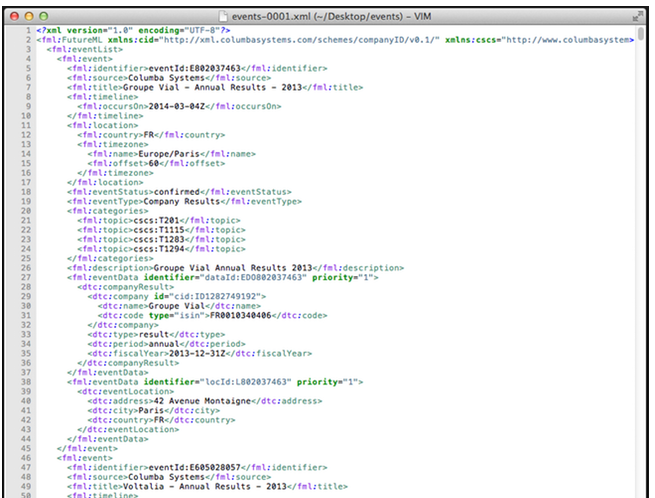Image resolution: width=655 pixels, height=498 pixels.
Task: Click the fml:FutureML root tag
Action: 69,40
